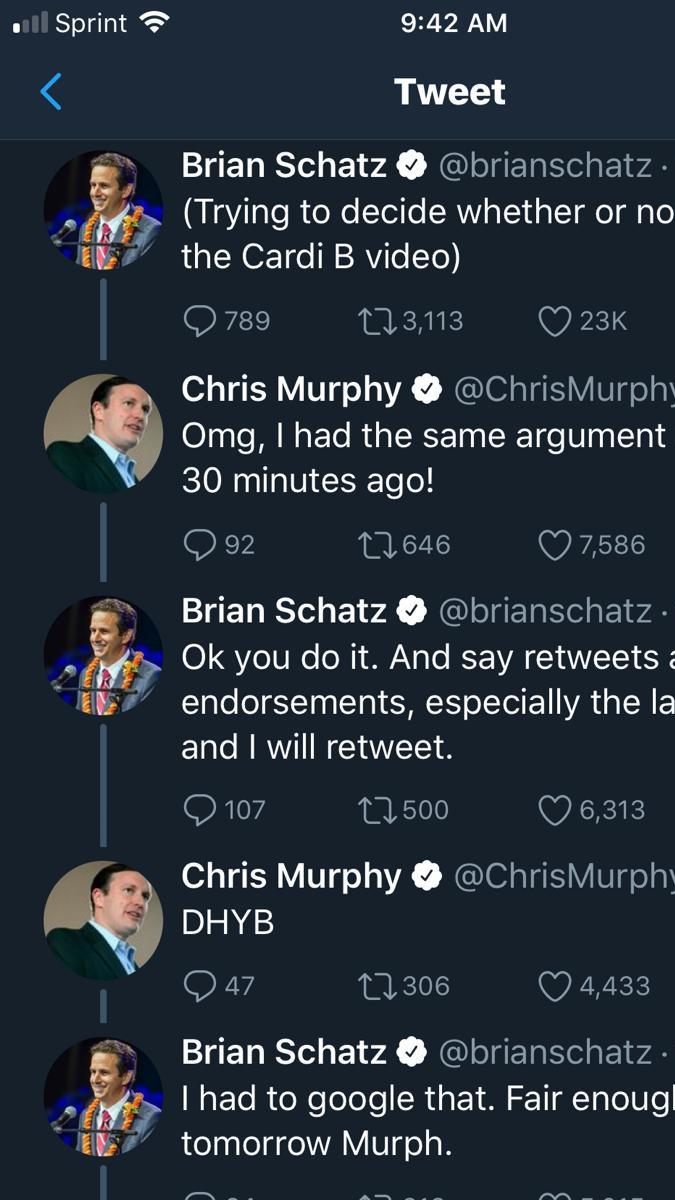
Task: Retweet the tweet with 500 retweets
Action: click(376, 809)
